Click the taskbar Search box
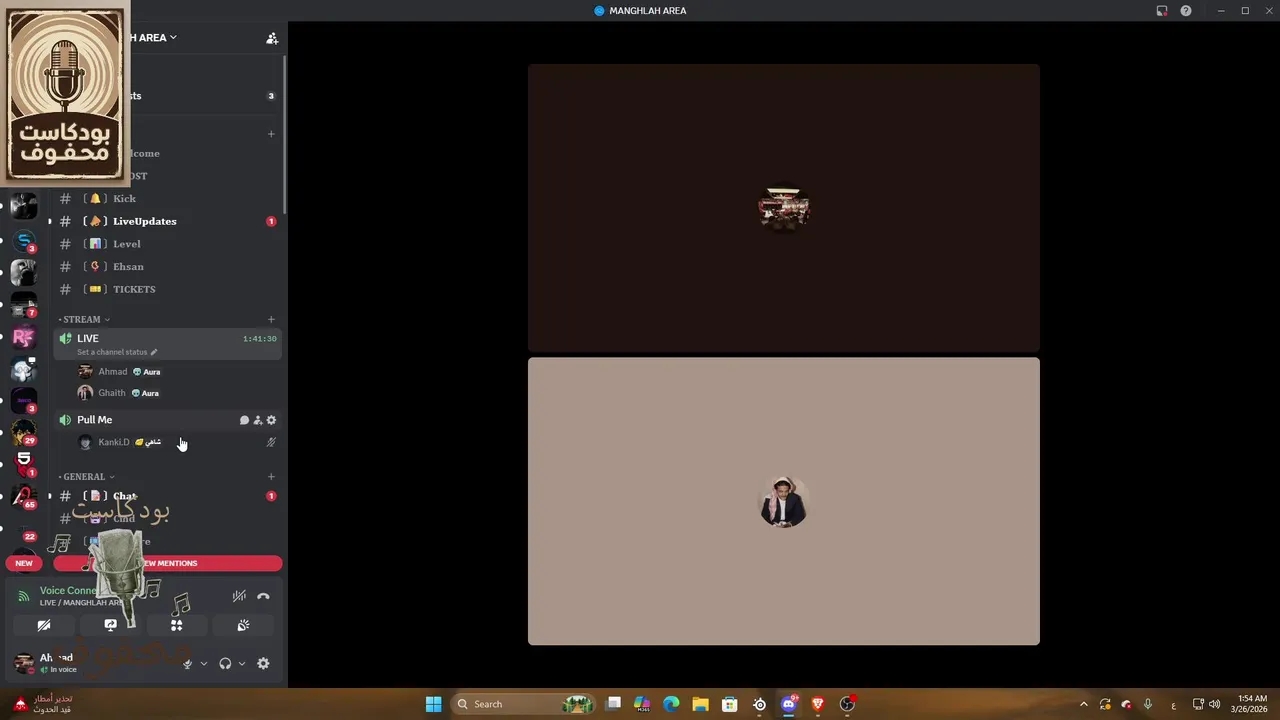The image size is (1280, 720). pos(525,704)
